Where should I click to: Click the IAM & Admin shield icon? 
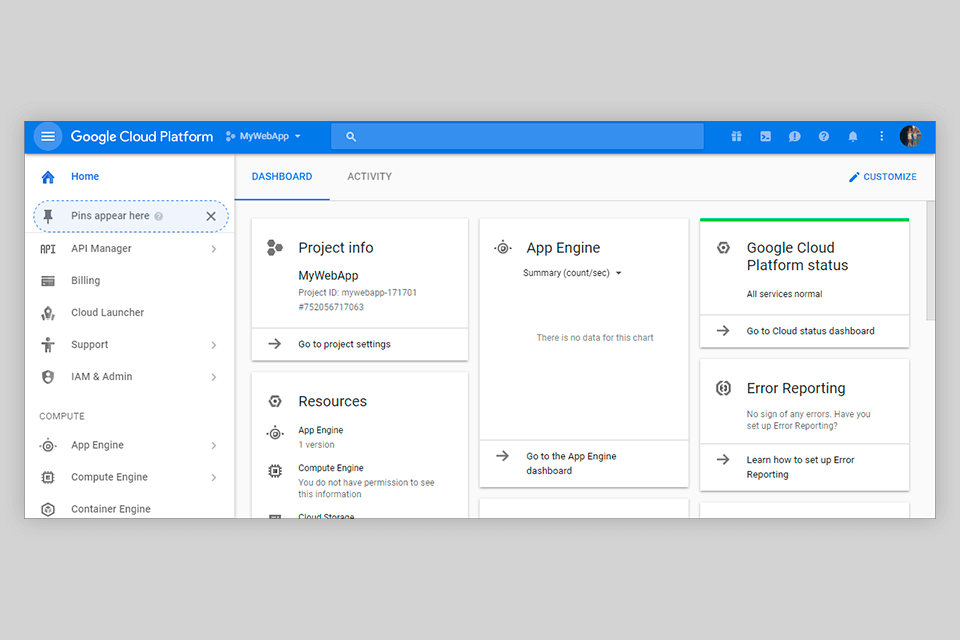48,377
